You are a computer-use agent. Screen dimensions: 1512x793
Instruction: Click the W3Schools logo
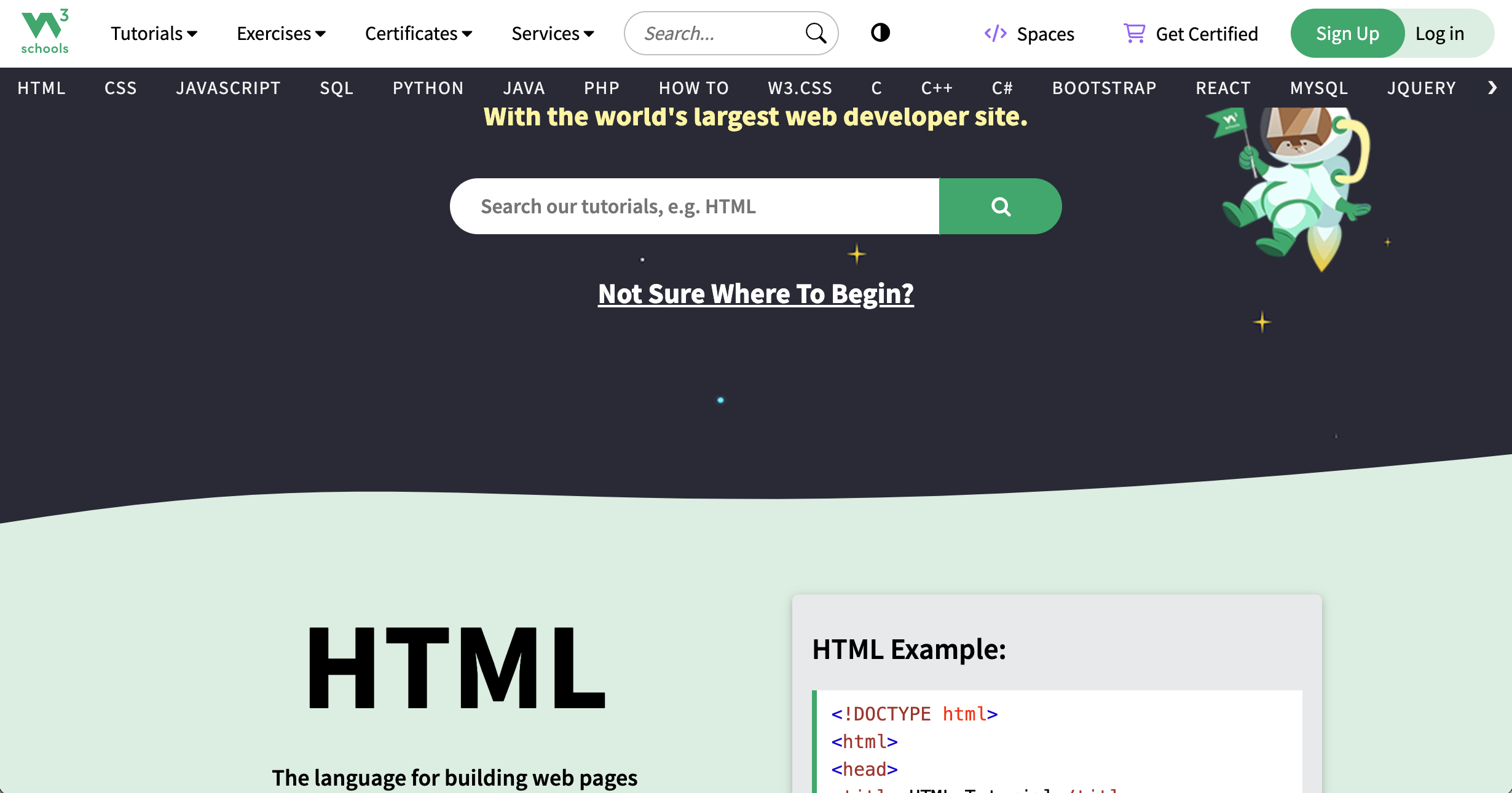[44, 32]
